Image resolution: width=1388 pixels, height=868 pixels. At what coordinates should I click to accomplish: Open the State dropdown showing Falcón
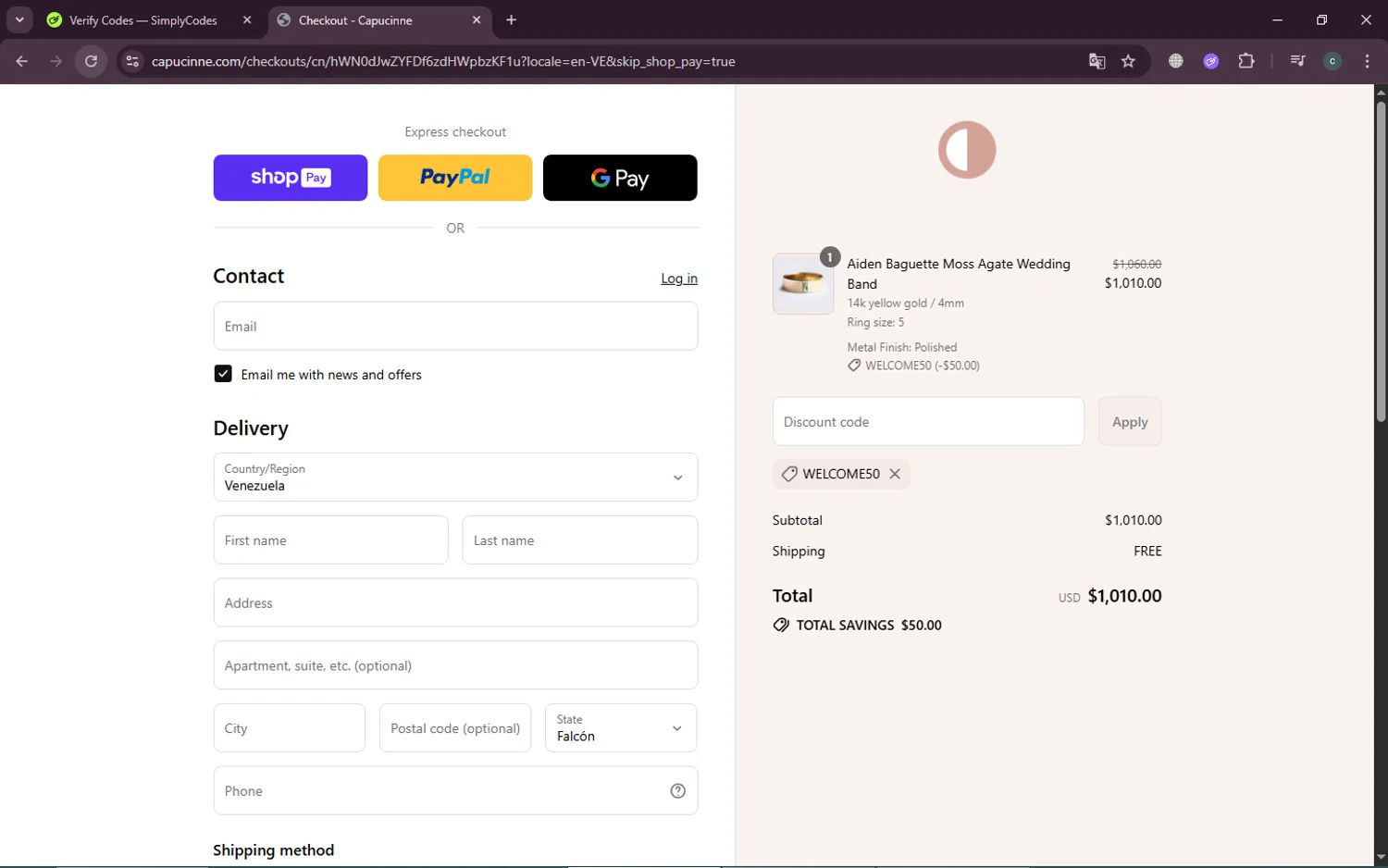621,727
